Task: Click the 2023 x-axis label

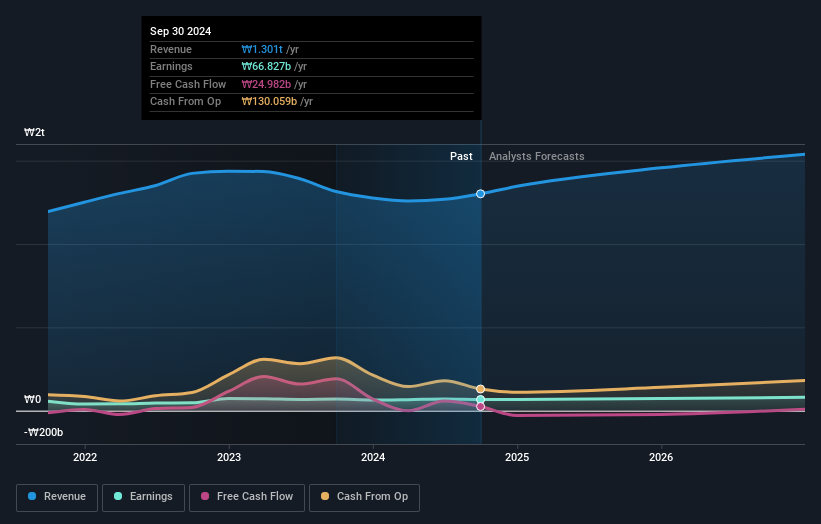Action: (229, 457)
